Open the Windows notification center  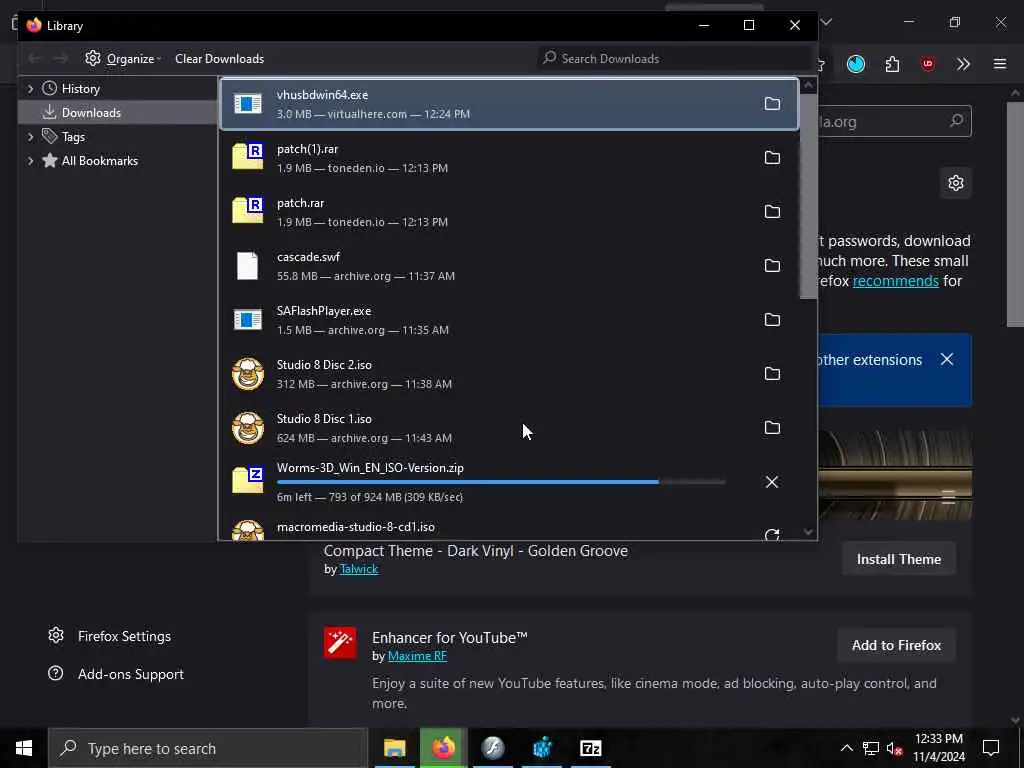click(x=991, y=748)
